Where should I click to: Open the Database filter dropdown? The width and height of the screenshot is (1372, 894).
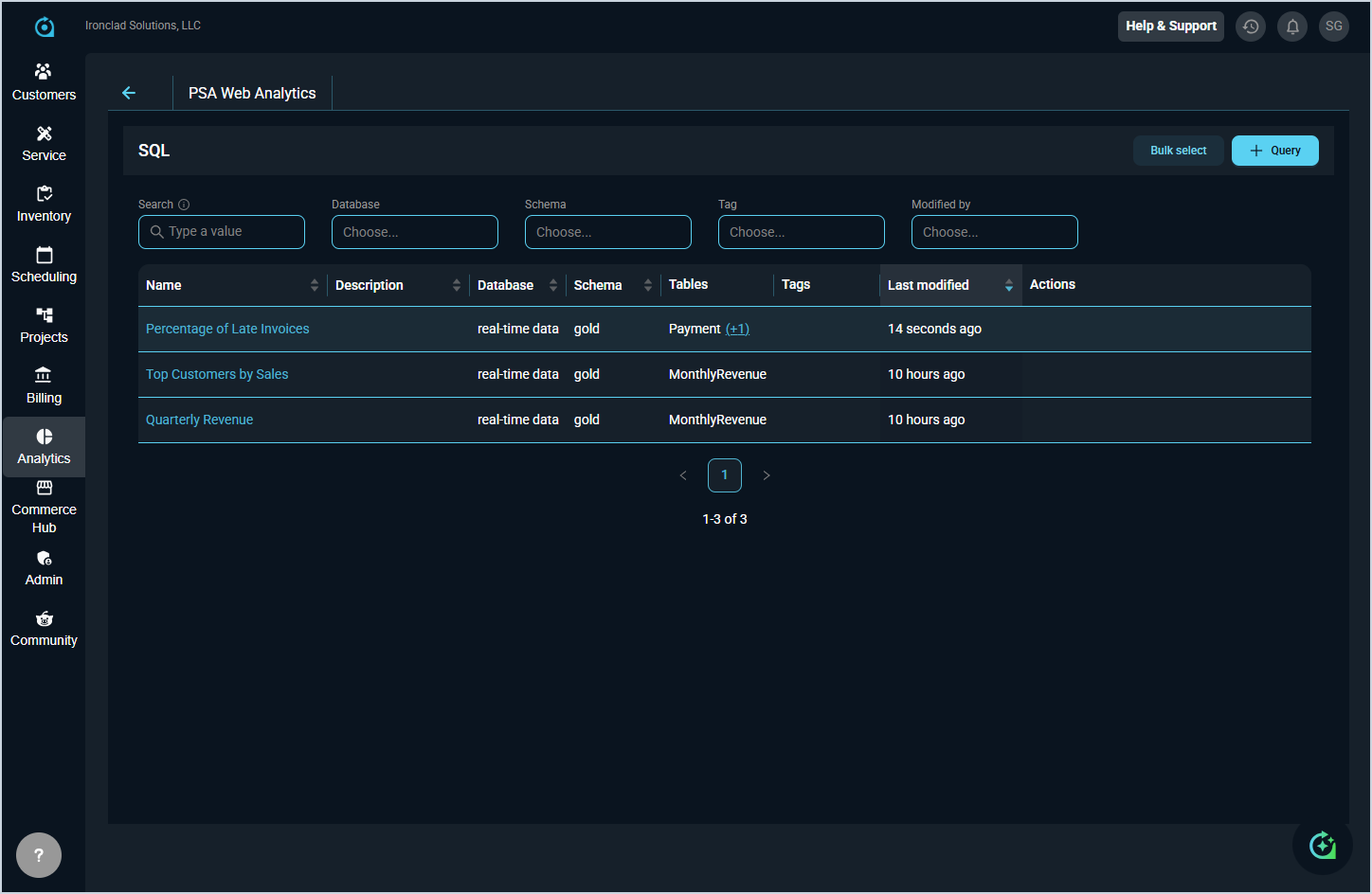(414, 232)
